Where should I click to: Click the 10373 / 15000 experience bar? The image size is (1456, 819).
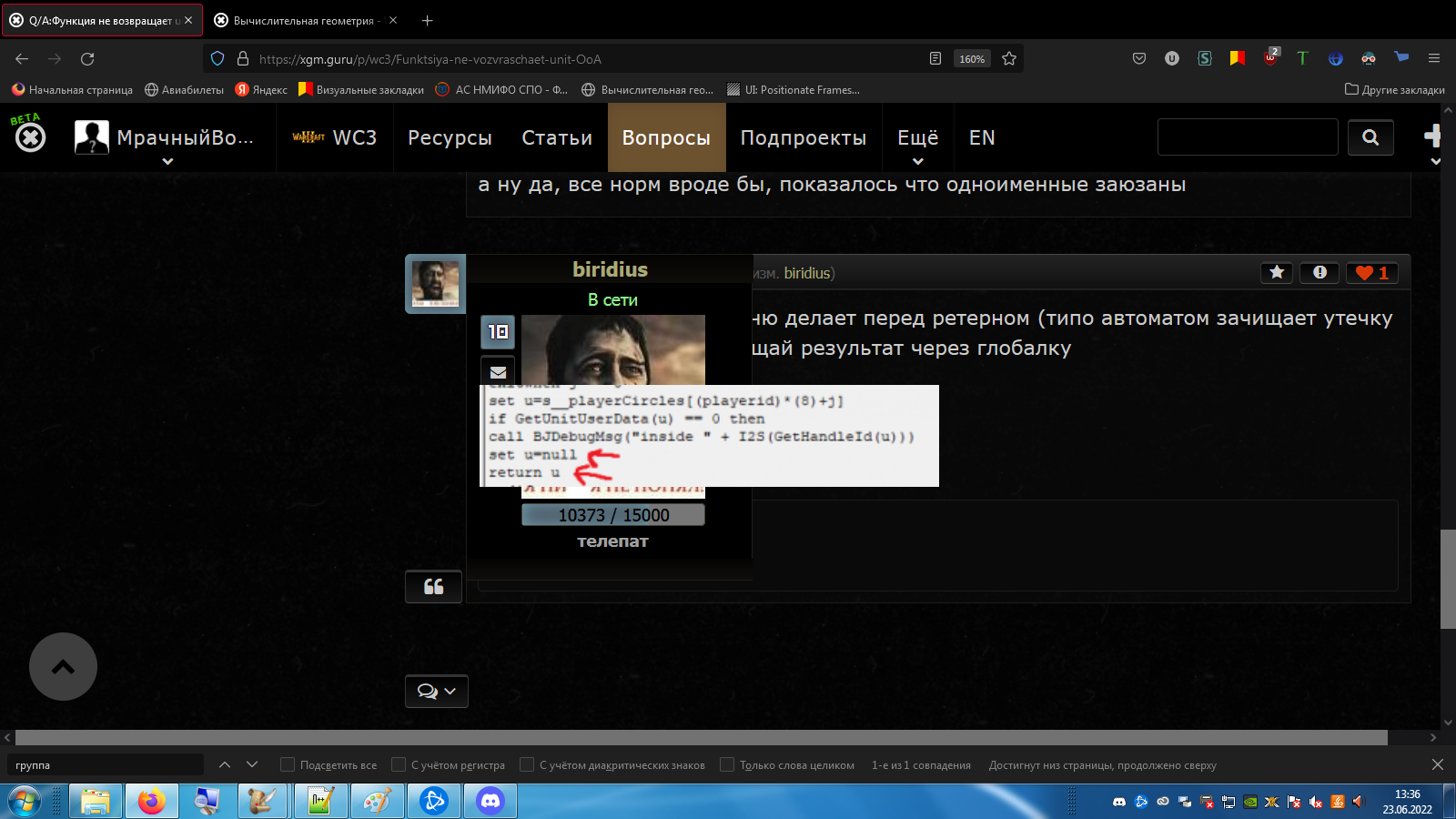click(x=613, y=515)
